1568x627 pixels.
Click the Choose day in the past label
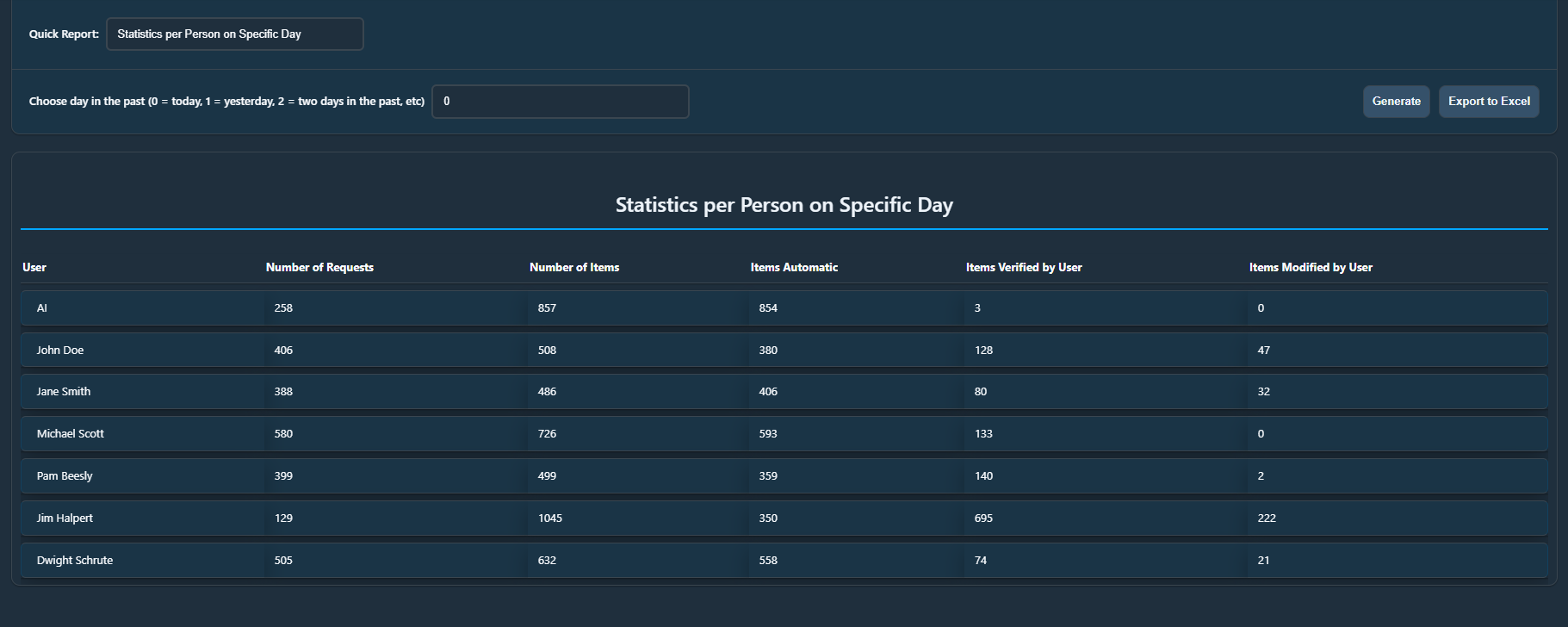[226, 102]
